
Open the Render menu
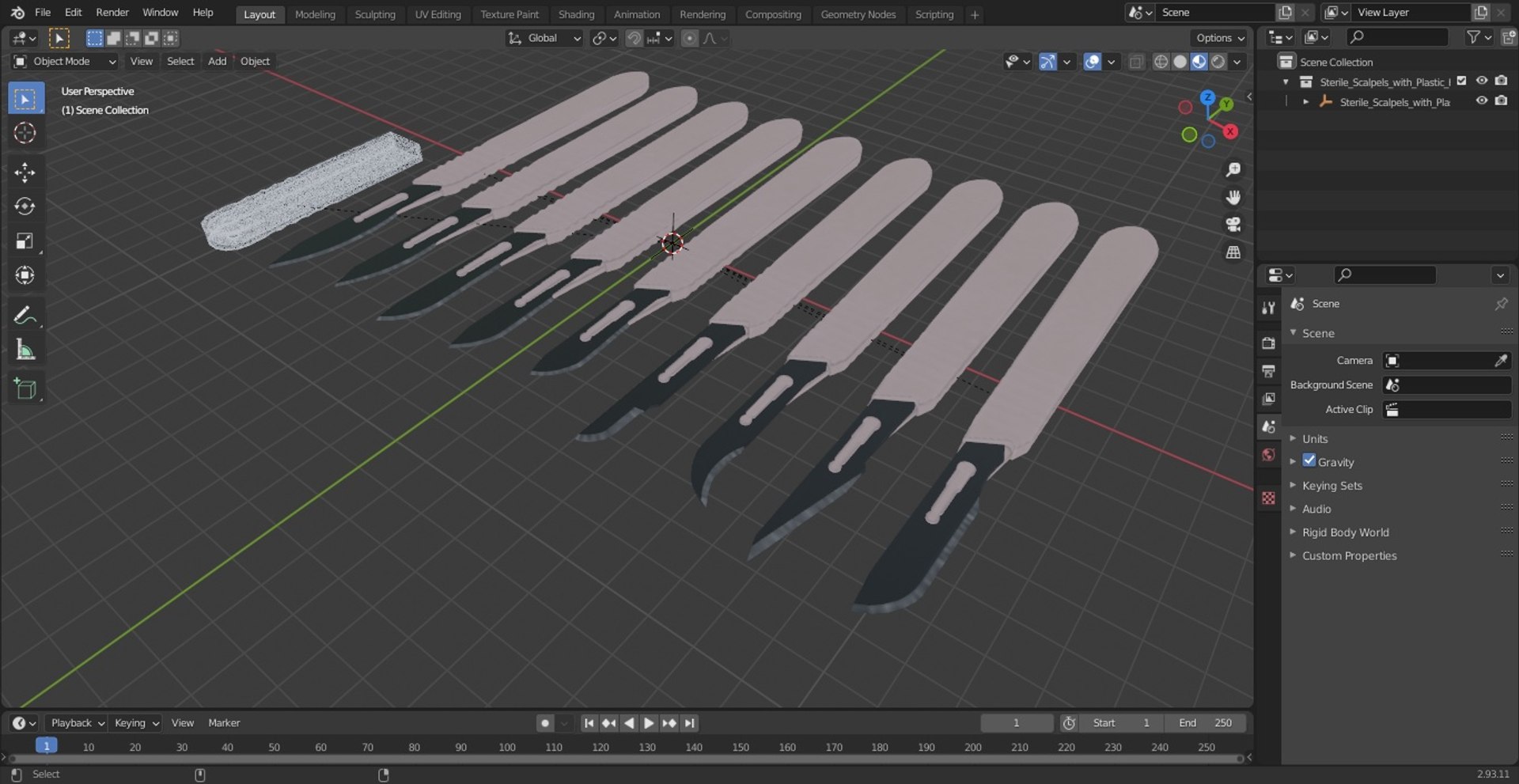(x=112, y=13)
